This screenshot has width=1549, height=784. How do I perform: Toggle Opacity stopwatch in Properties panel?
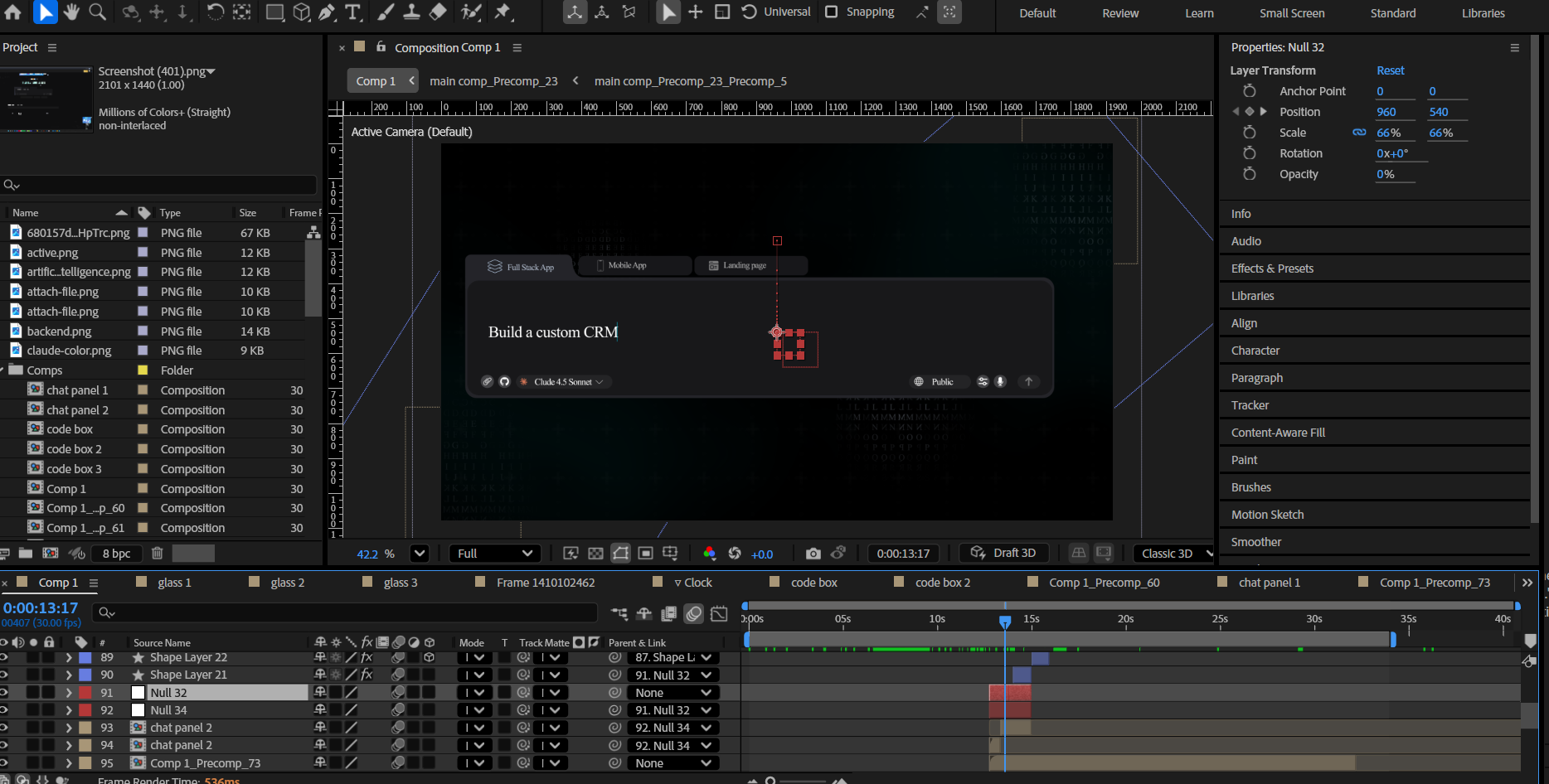click(x=1250, y=174)
